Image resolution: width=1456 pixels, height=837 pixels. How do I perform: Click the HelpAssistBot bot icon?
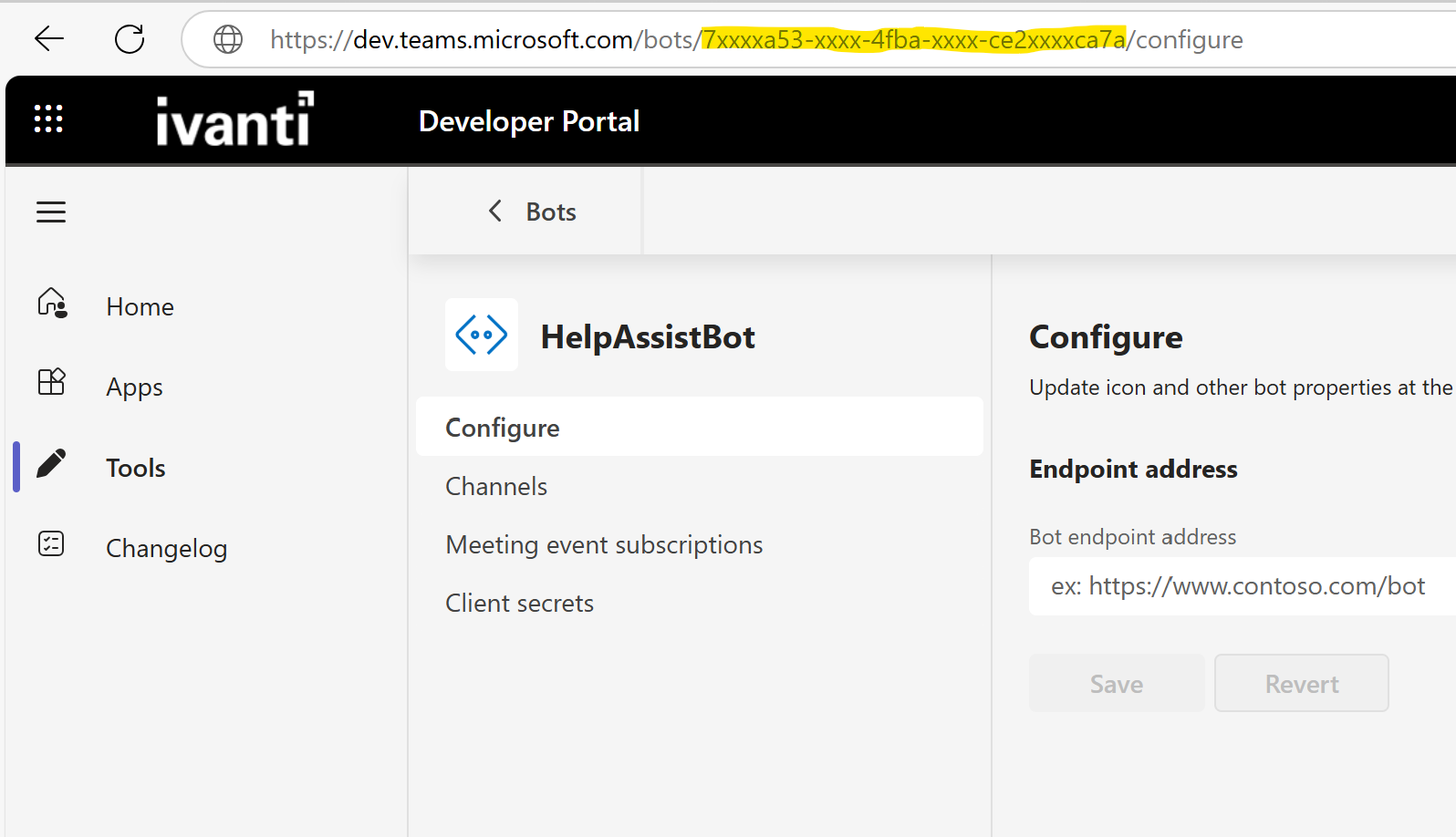482,335
